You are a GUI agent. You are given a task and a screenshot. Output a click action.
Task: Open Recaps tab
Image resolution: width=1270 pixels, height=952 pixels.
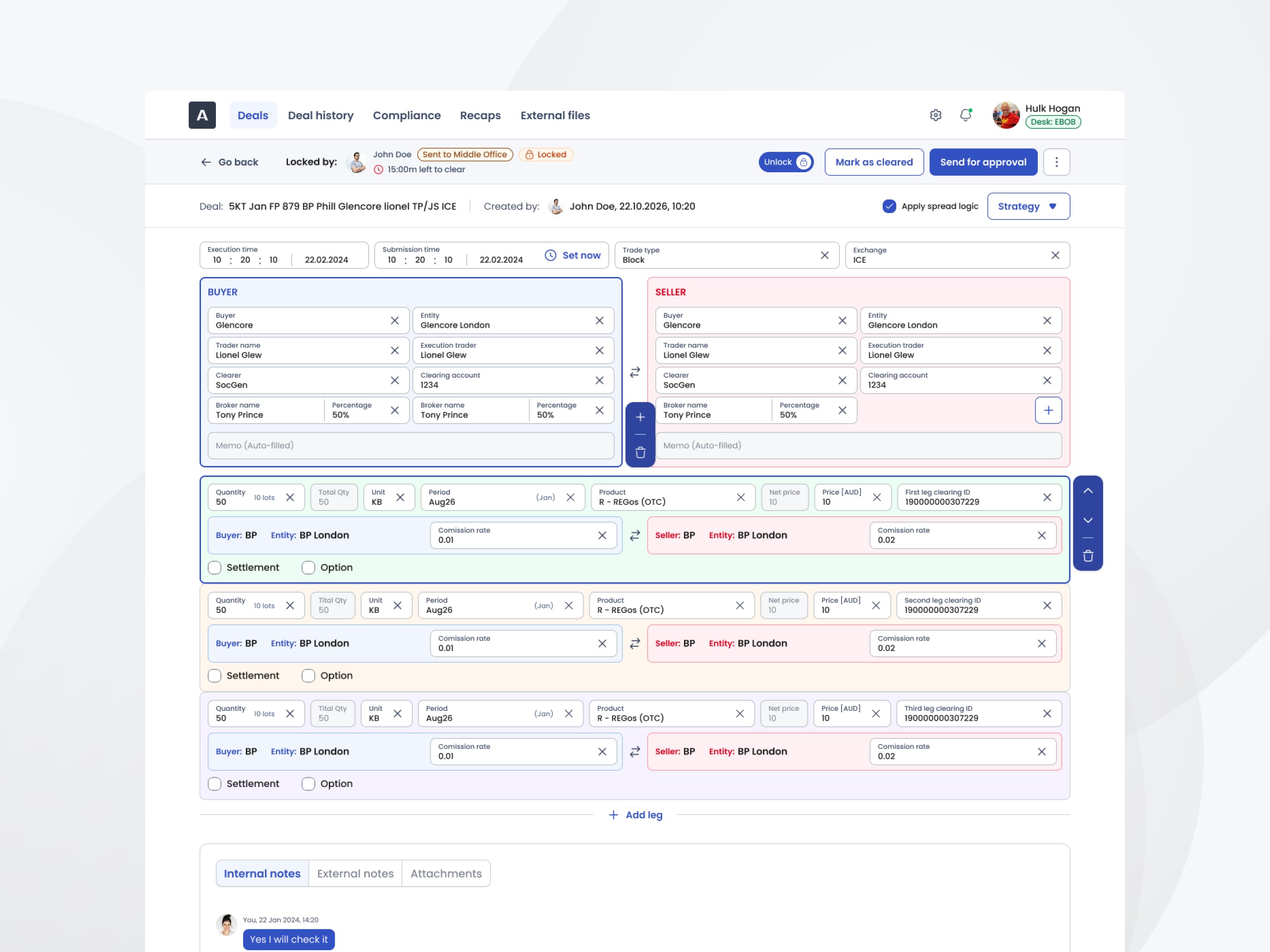click(x=480, y=115)
